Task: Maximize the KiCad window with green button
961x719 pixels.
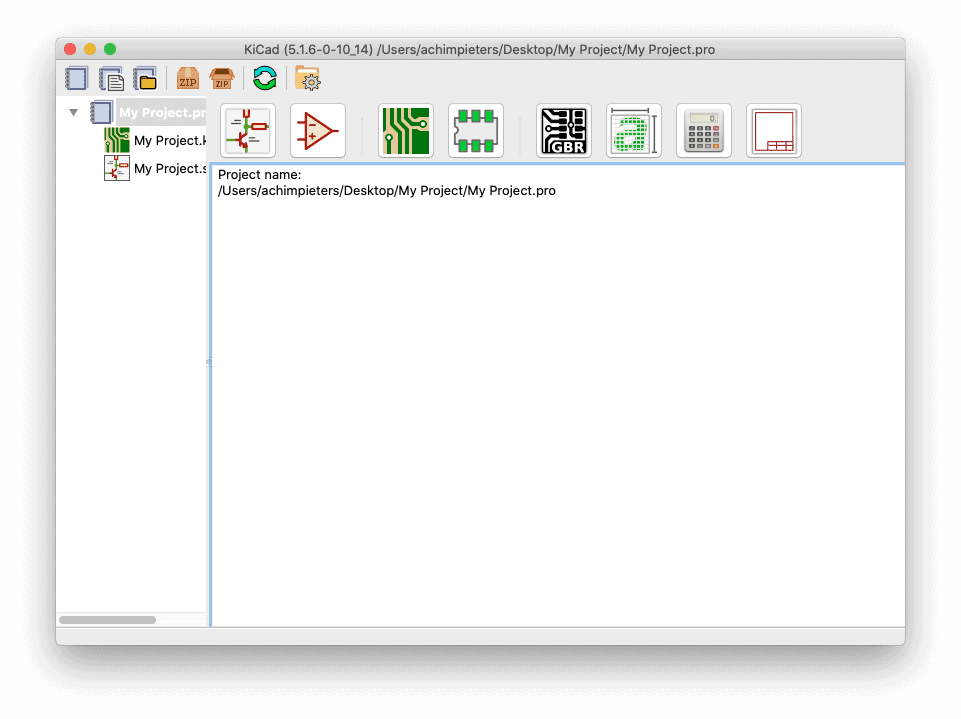Action: (110, 49)
